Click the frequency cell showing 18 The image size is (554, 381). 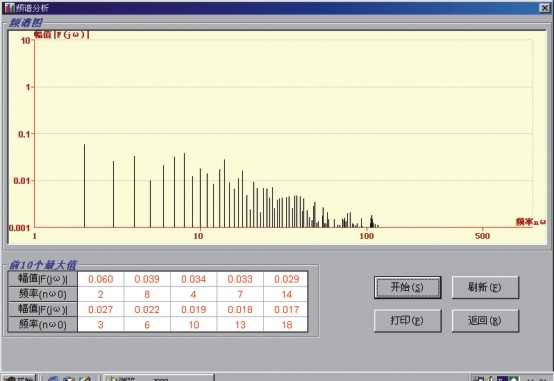(x=286, y=324)
